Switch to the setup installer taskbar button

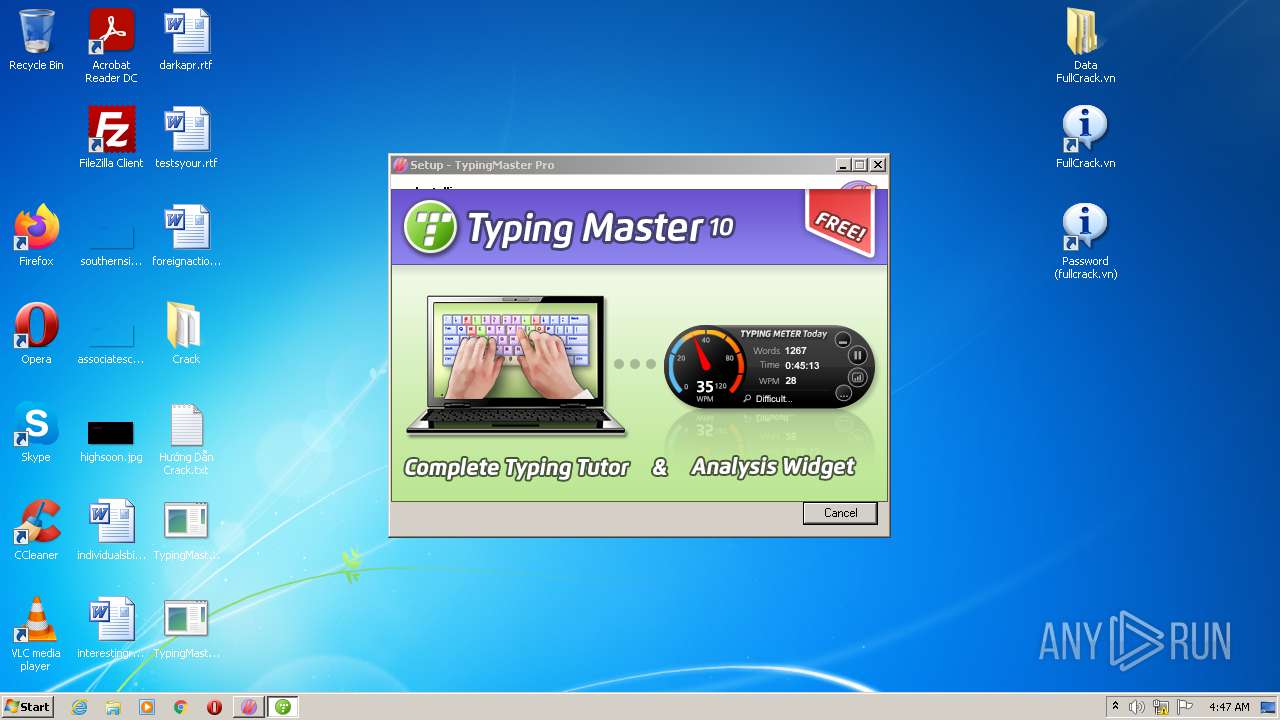(x=249, y=707)
